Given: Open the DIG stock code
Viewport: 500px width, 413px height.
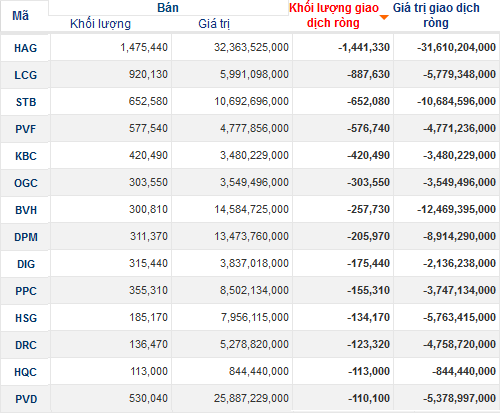Looking at the screenshot, I should pyautogui.click(x=26, y=264).
